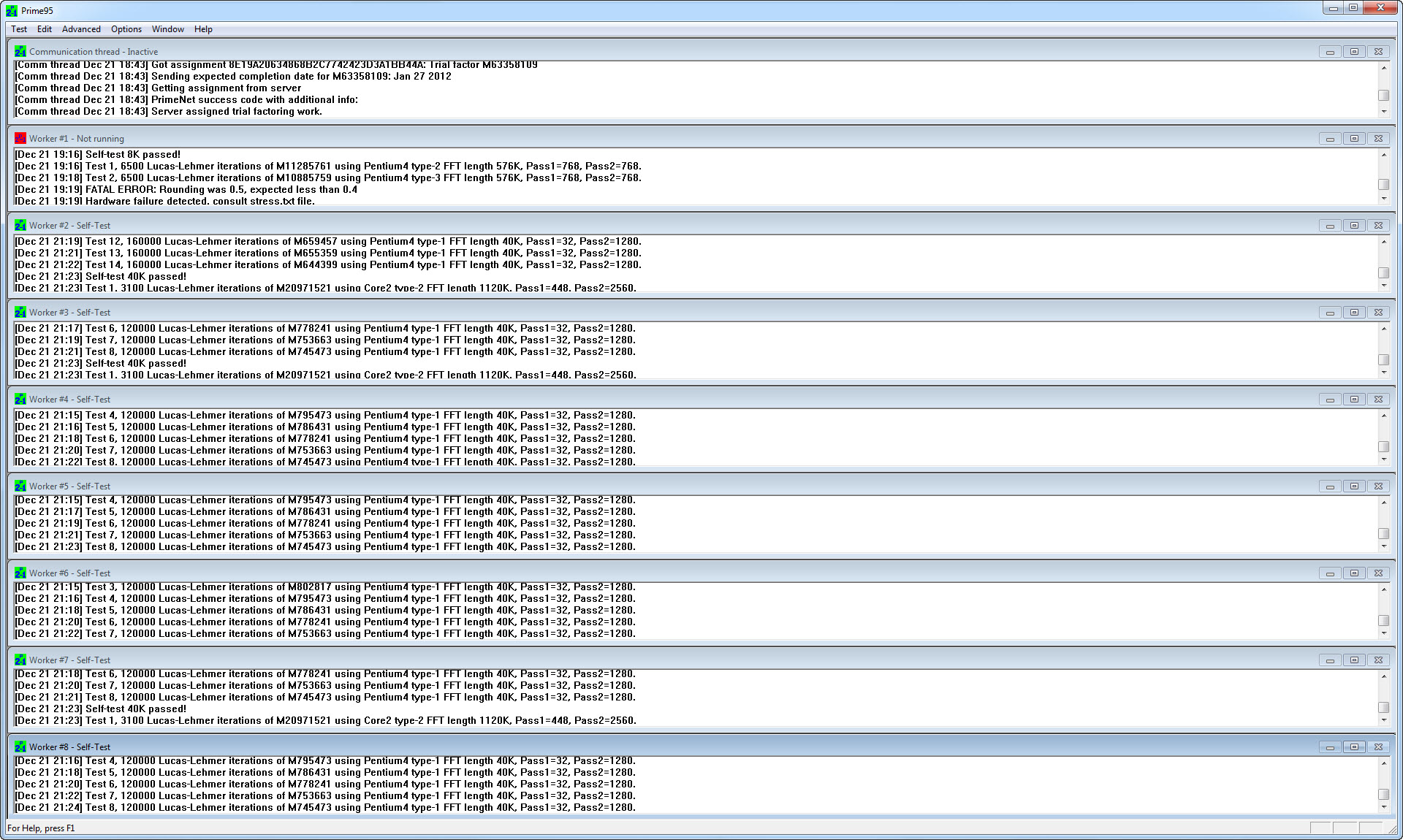Close the Worker #5 child window
1403x840 pixels.
[1378, 486]
